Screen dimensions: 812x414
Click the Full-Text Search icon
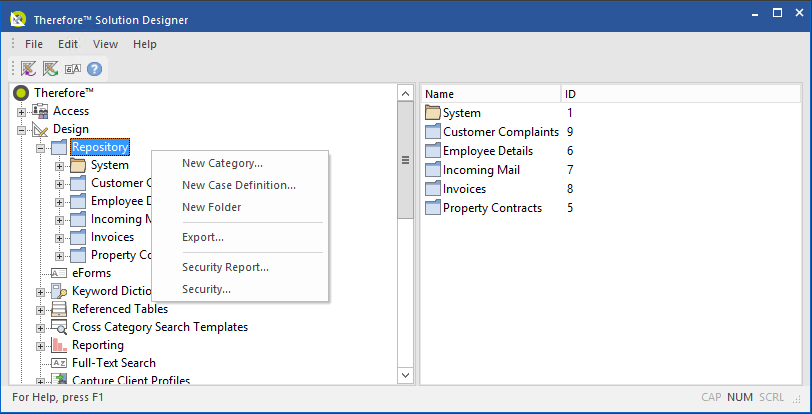click(59, 363)
